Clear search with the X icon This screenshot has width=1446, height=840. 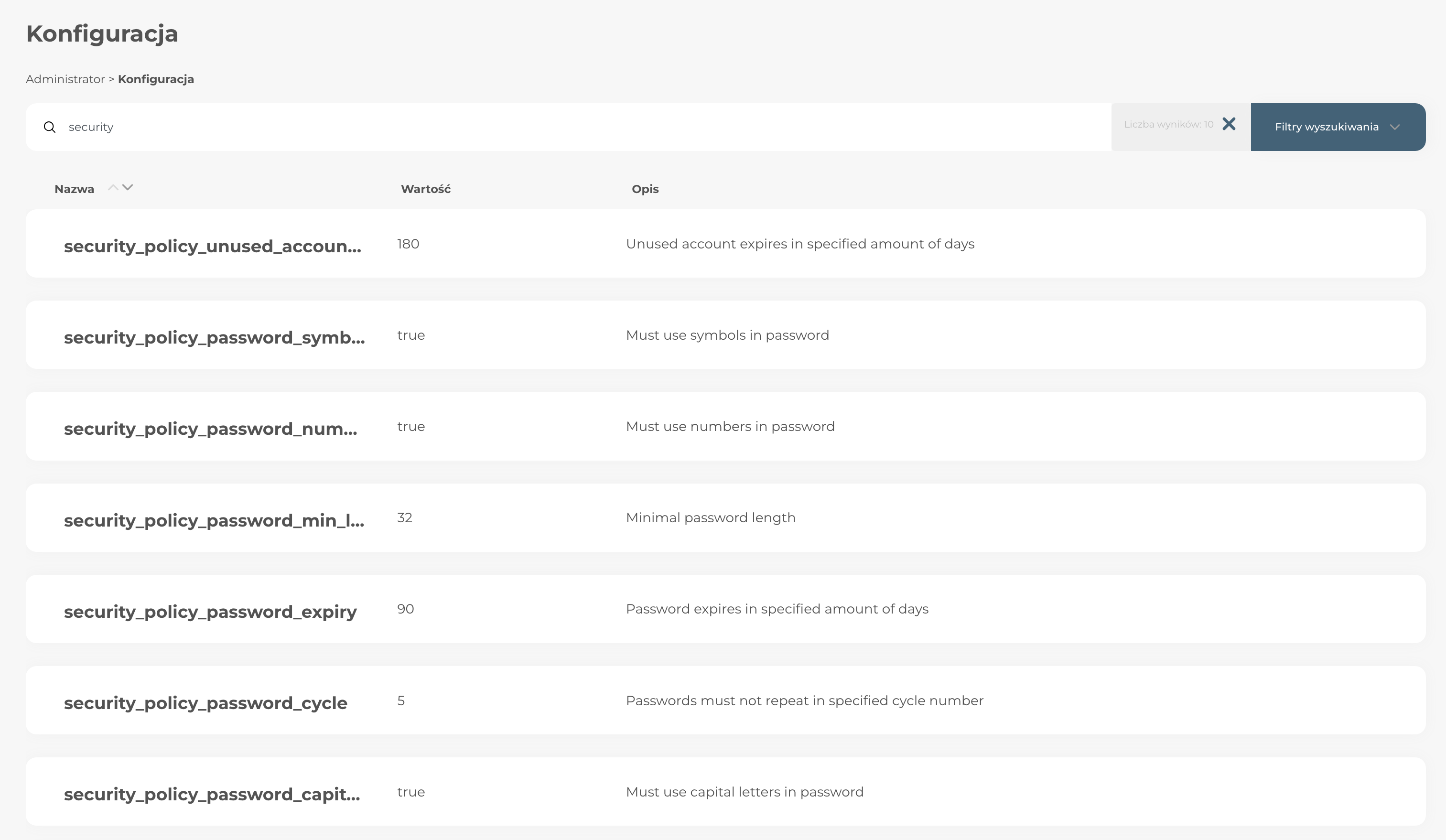tap(1229, 124)
